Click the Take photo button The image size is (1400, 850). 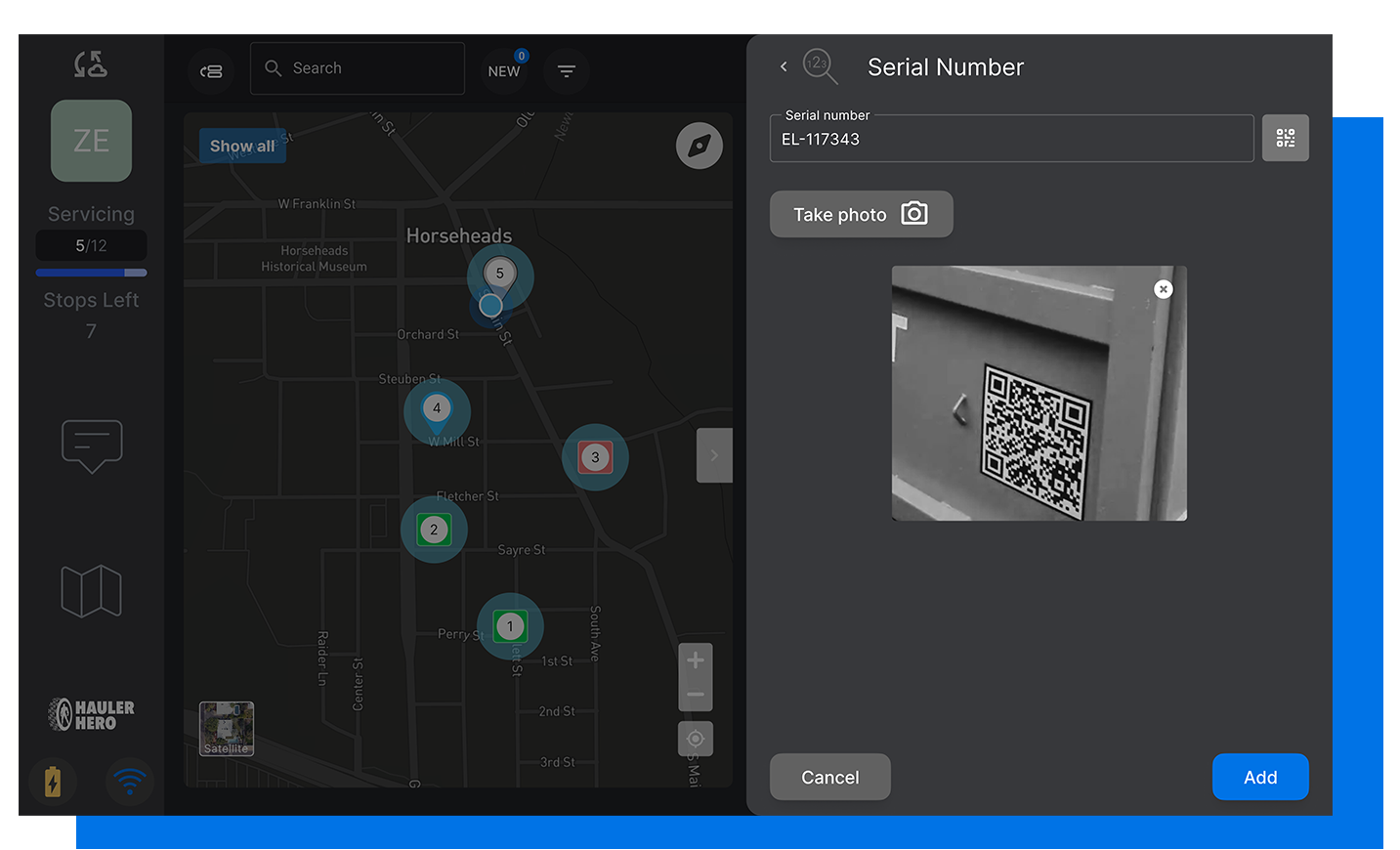coord(862,214)
